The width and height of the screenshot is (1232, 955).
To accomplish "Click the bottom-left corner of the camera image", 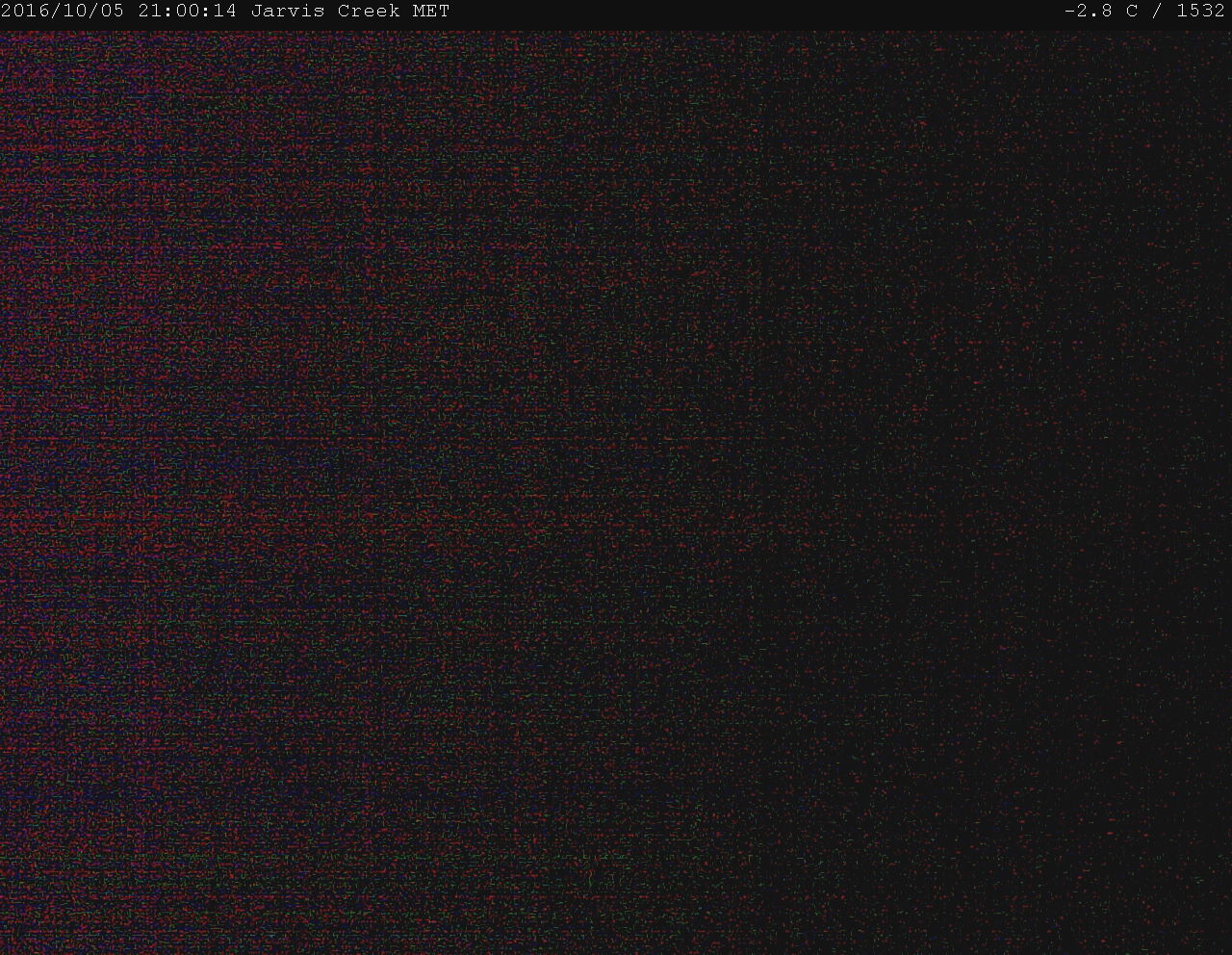I will 8,945.
